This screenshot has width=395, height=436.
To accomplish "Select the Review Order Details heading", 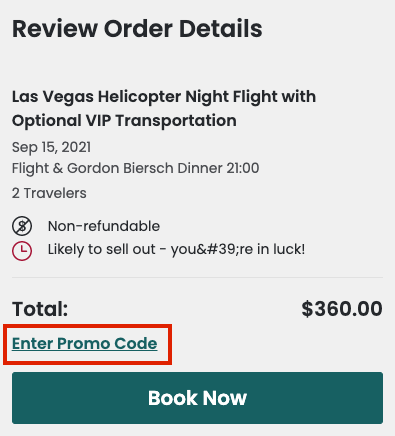I will coord(137,29).
